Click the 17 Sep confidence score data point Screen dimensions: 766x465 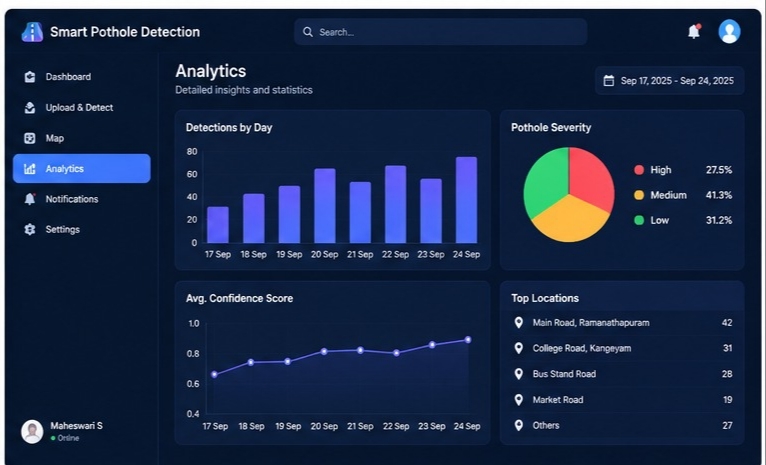[x=214, y=375]
